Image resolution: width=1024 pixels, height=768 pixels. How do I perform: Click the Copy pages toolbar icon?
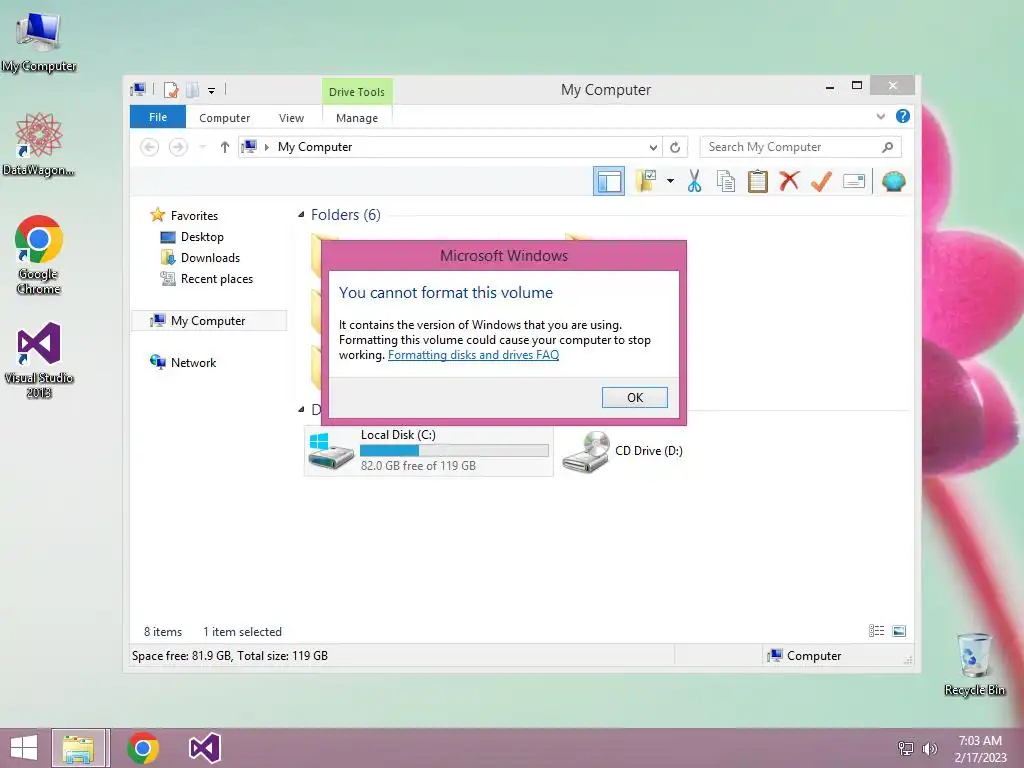tap(726, 181)
